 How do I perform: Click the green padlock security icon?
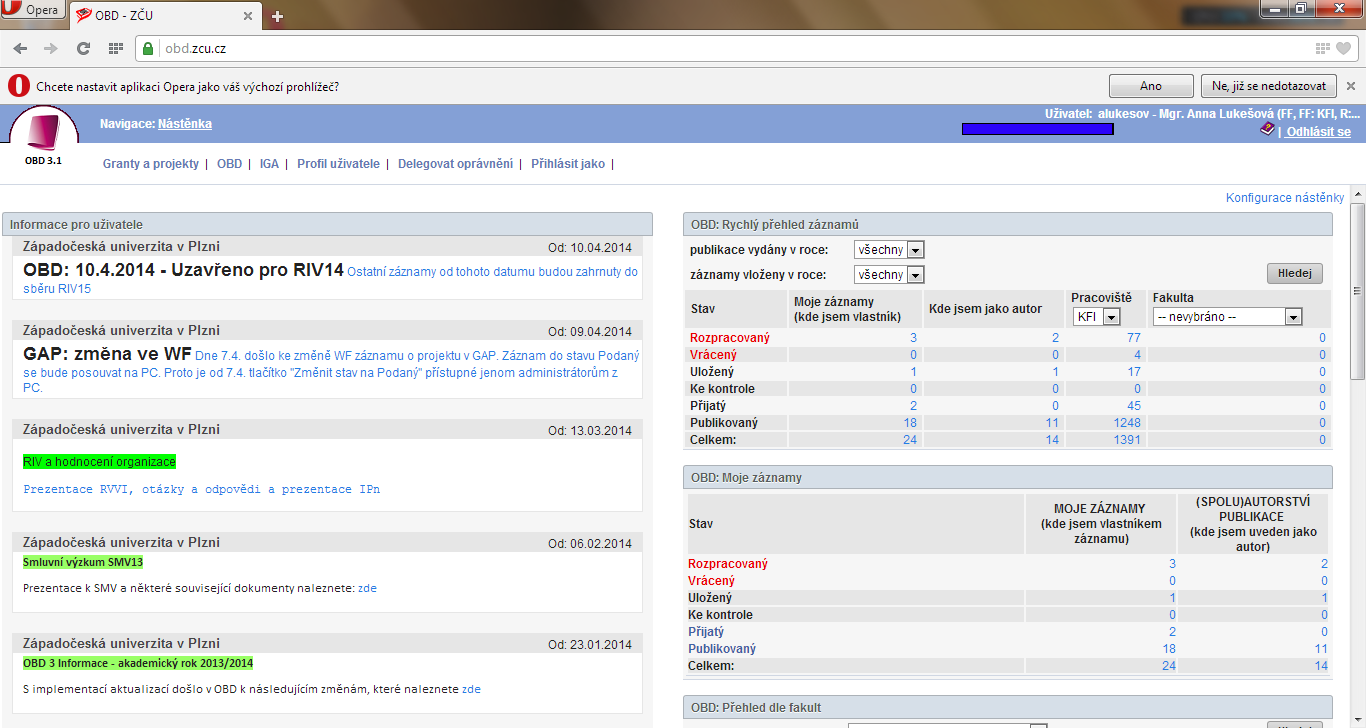(x=148, y=48)
